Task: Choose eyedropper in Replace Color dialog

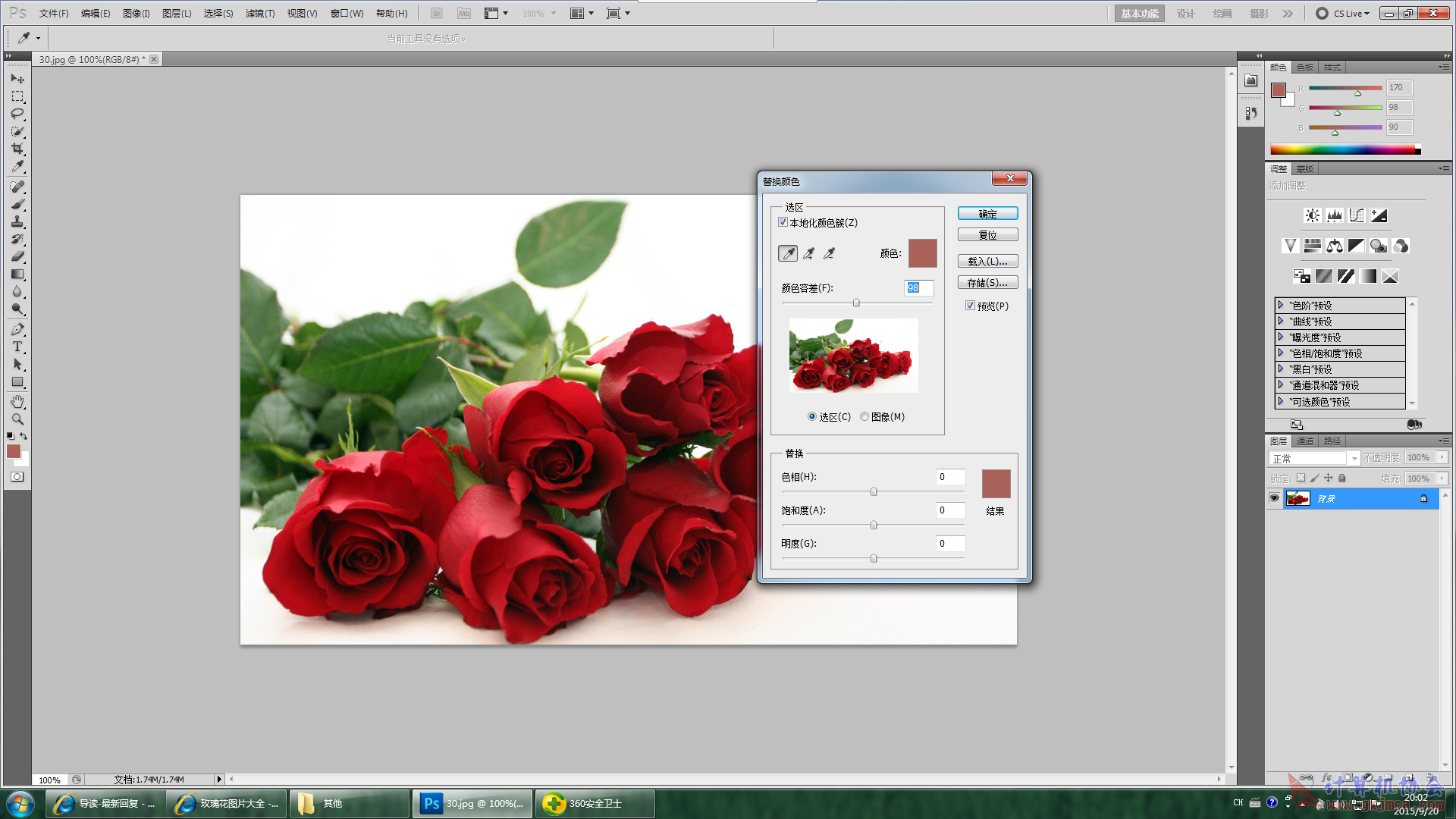Action: coord(788,253)
